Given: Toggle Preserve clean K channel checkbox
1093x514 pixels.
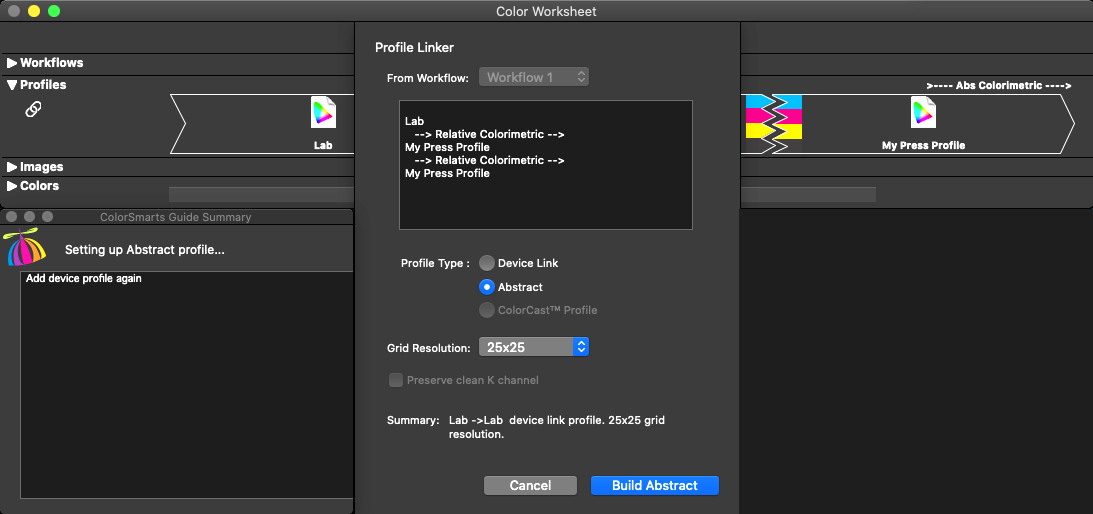Looking at the screenshot, I should click(x=396, y=380).
